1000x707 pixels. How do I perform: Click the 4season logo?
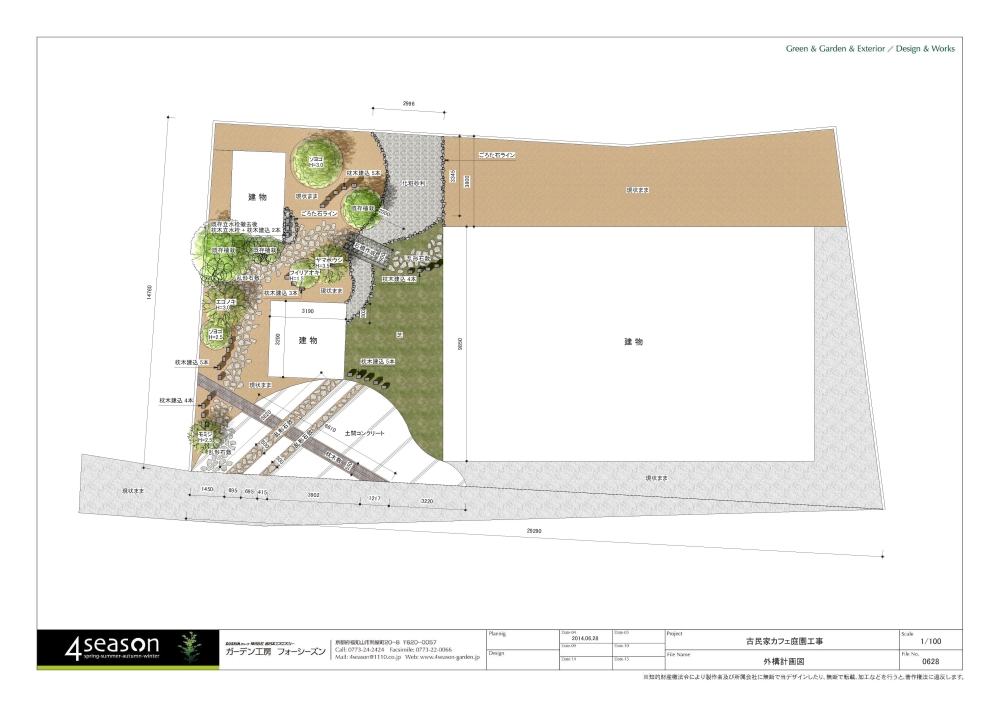tap(109, 647)
